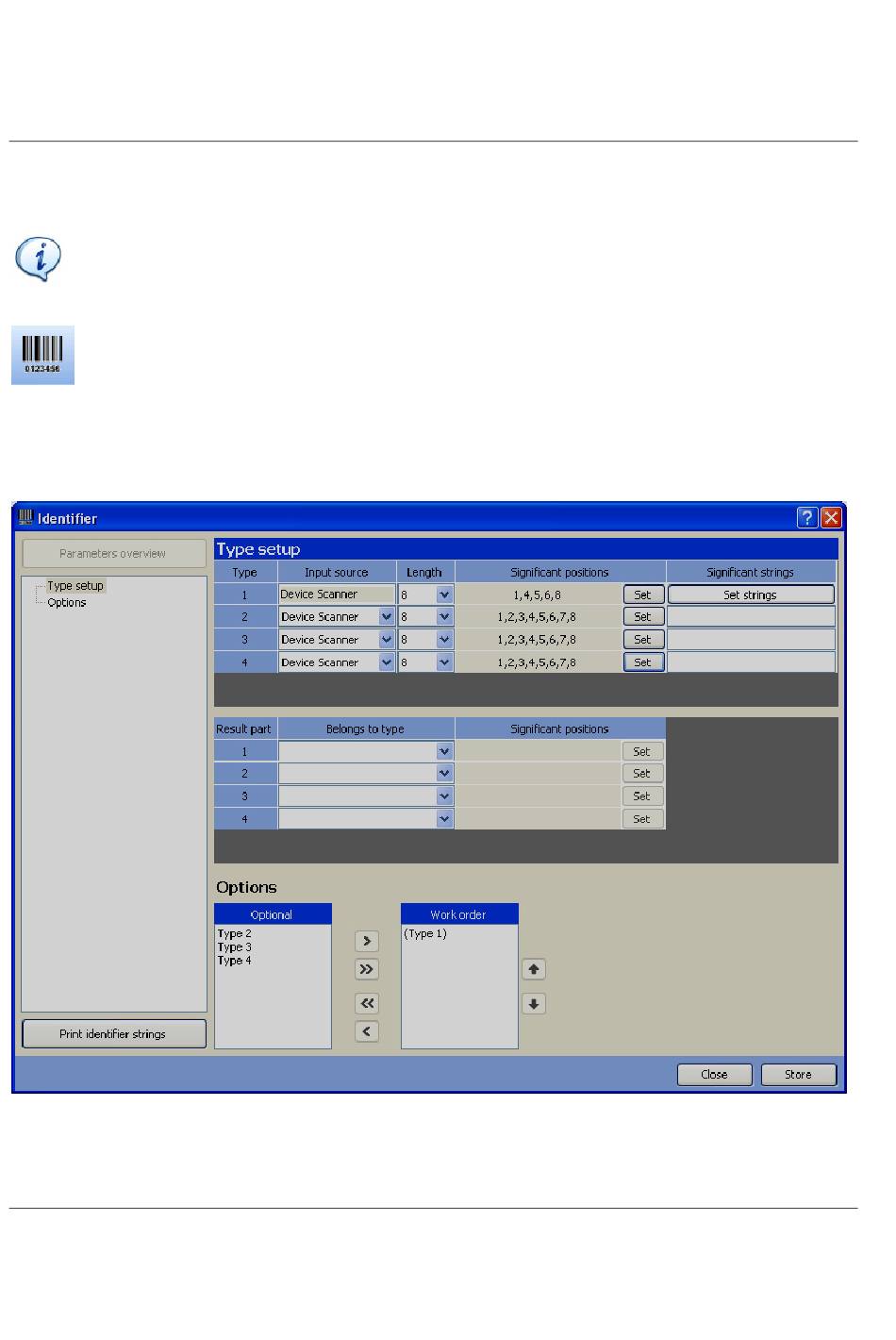Click Type 1 Device Scanner input source field

[337, 595]
